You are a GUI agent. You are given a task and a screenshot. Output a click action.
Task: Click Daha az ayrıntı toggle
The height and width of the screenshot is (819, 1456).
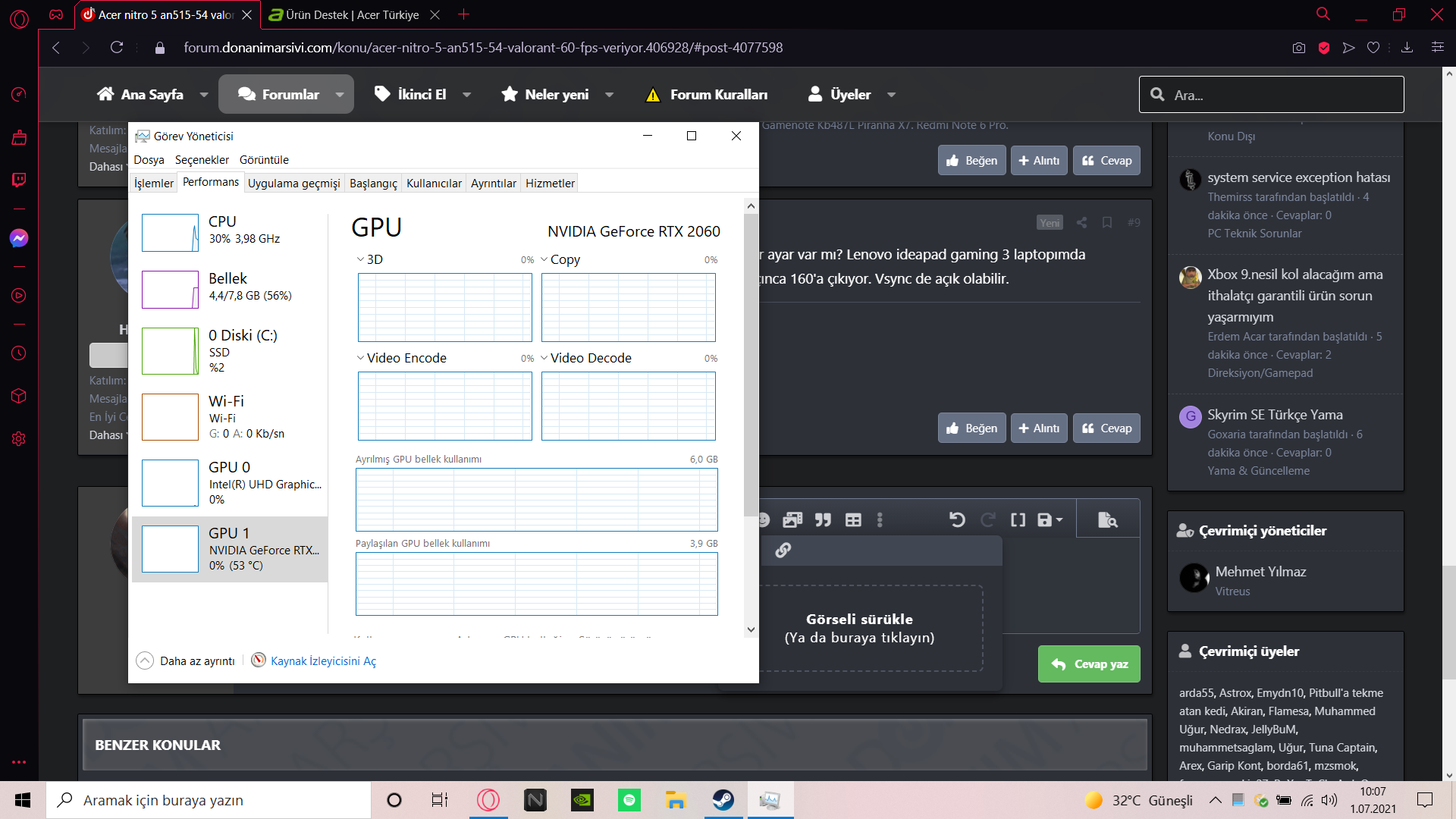pos(186,661)
